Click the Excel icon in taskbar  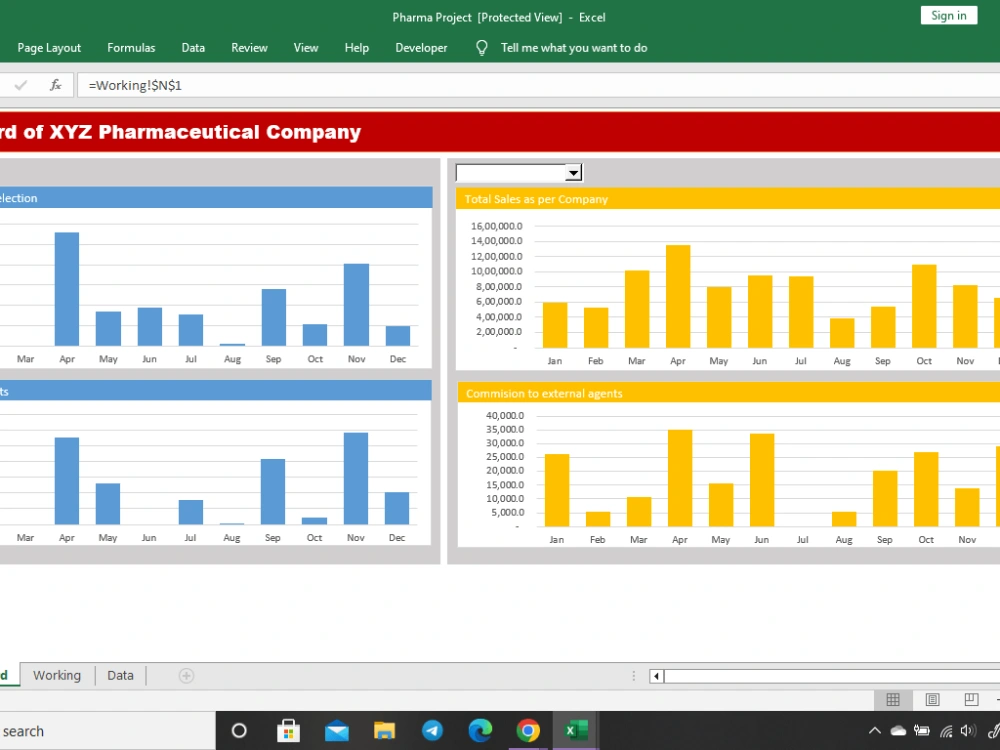pyautogui.click(x=576, y=730)
